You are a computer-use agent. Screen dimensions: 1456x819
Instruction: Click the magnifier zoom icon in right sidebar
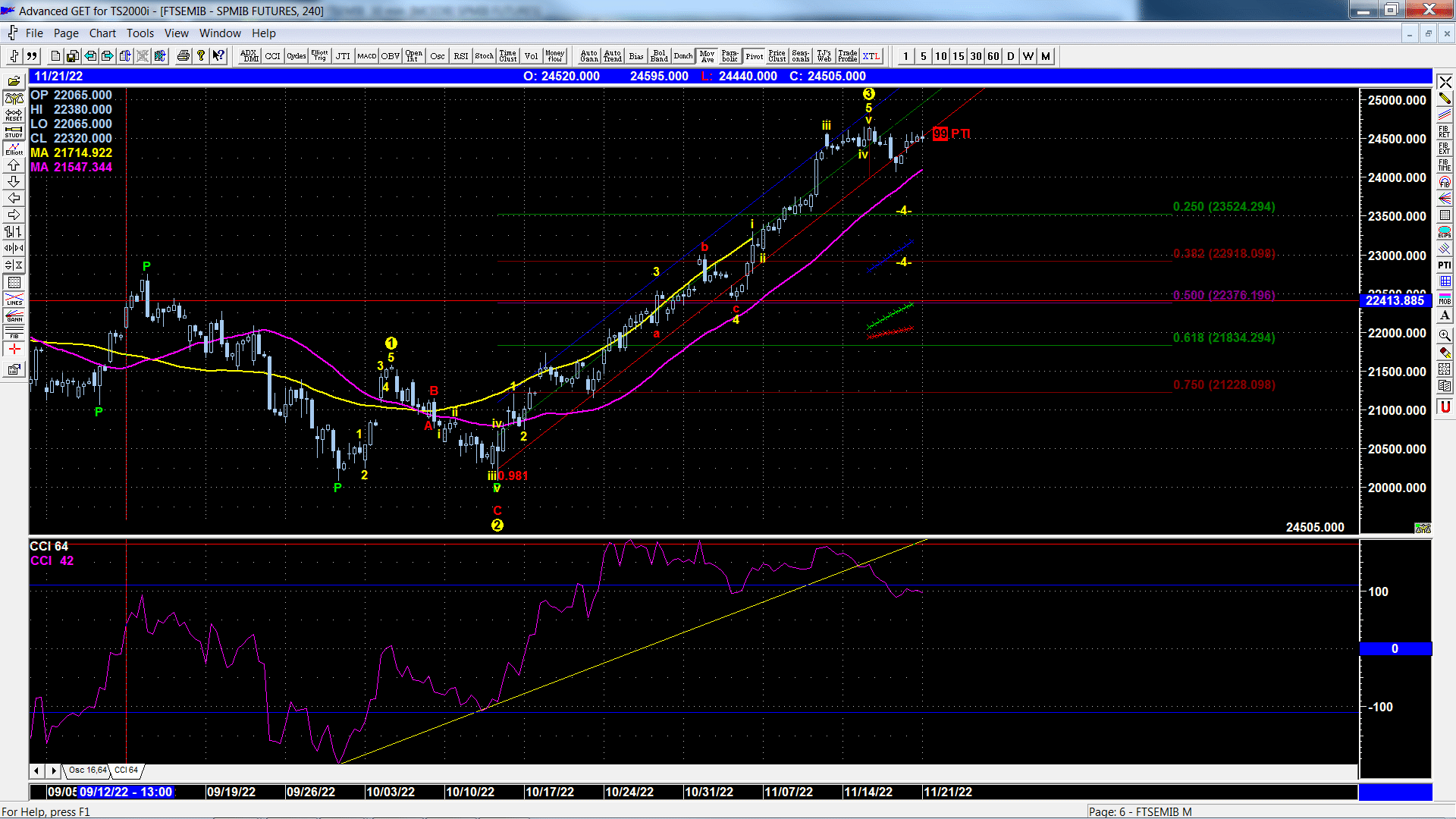tap(1445, 335)
